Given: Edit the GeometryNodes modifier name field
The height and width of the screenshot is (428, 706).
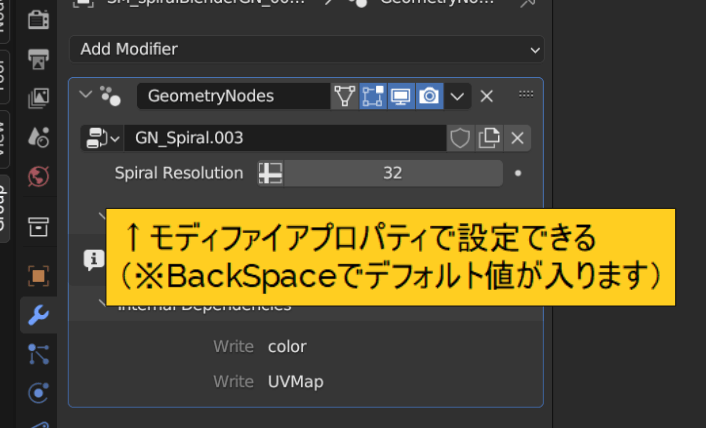Looking at the screenshot, I should click(233, 96).
